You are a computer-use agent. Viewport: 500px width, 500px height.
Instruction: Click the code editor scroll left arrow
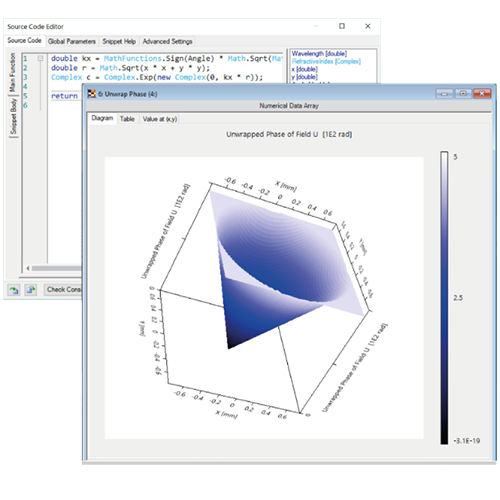pos(28,268)
